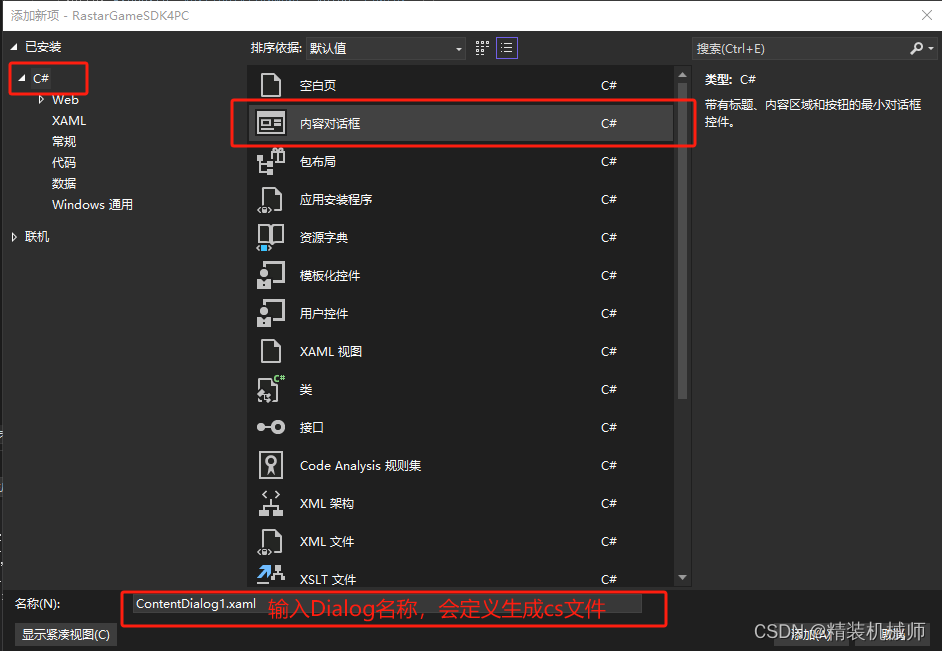The image size is (942, 651).
Task: Click the XSLT 文件 icon
Action: (270, 575)
